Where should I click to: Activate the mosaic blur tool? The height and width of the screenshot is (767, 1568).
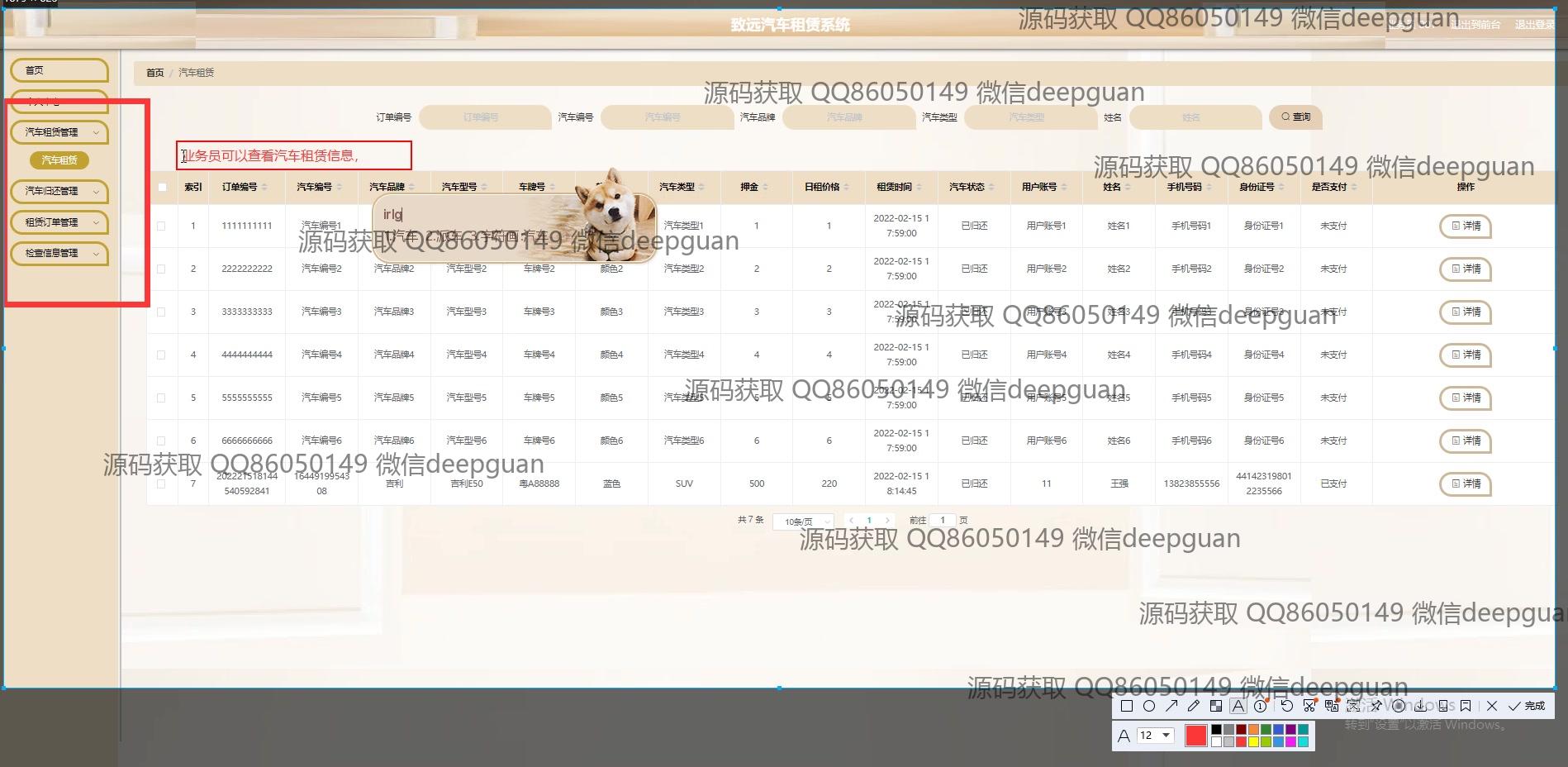(1215, 706)
